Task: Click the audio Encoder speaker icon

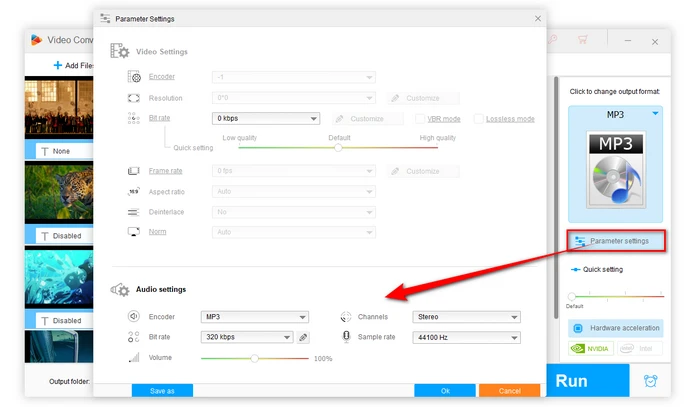Action: 133,316
